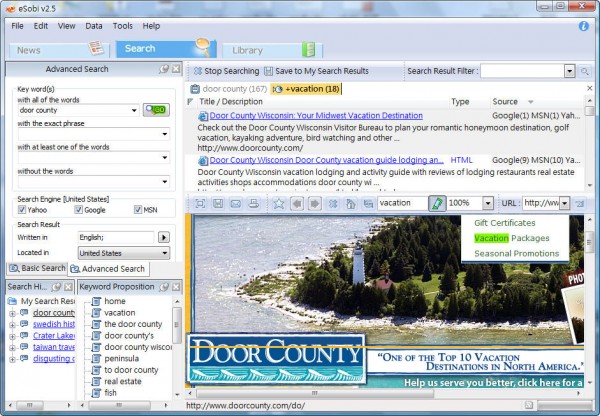Open the 'with the exact phrase' dropdown

(x=165, y=134)
